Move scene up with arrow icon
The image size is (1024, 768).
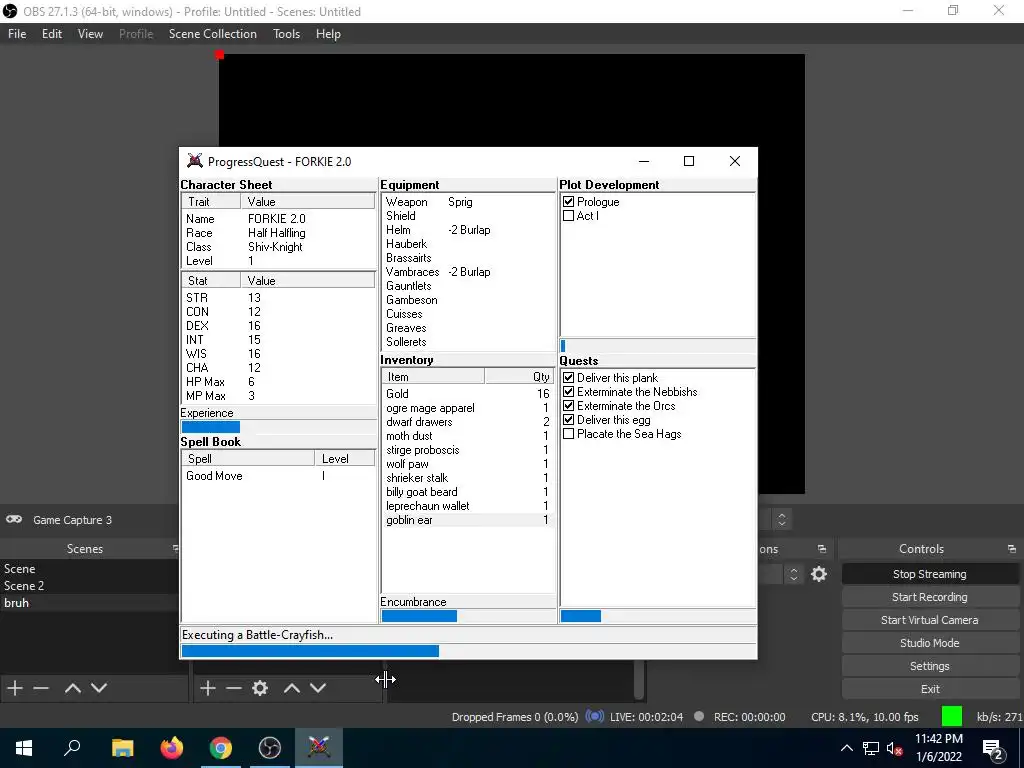tap(72, 688)
